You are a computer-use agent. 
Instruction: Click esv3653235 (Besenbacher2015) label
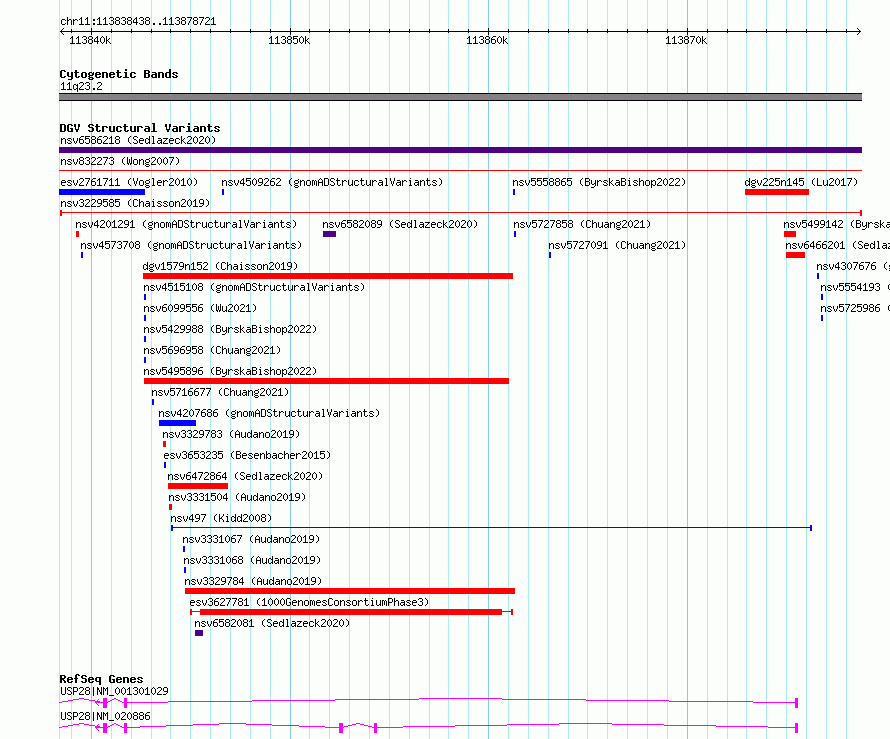click(247, 455)
